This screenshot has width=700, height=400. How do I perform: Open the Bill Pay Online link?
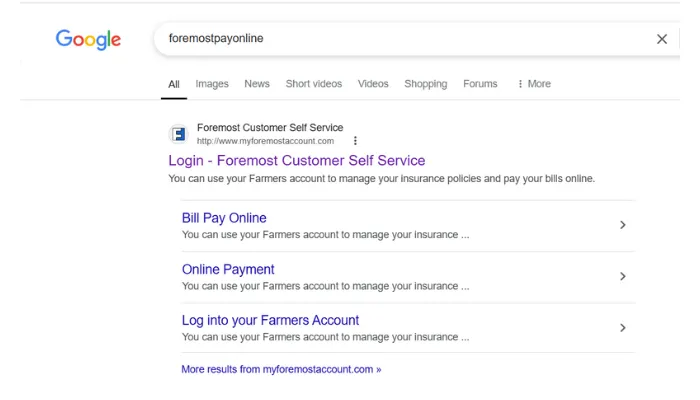(224, 218)
